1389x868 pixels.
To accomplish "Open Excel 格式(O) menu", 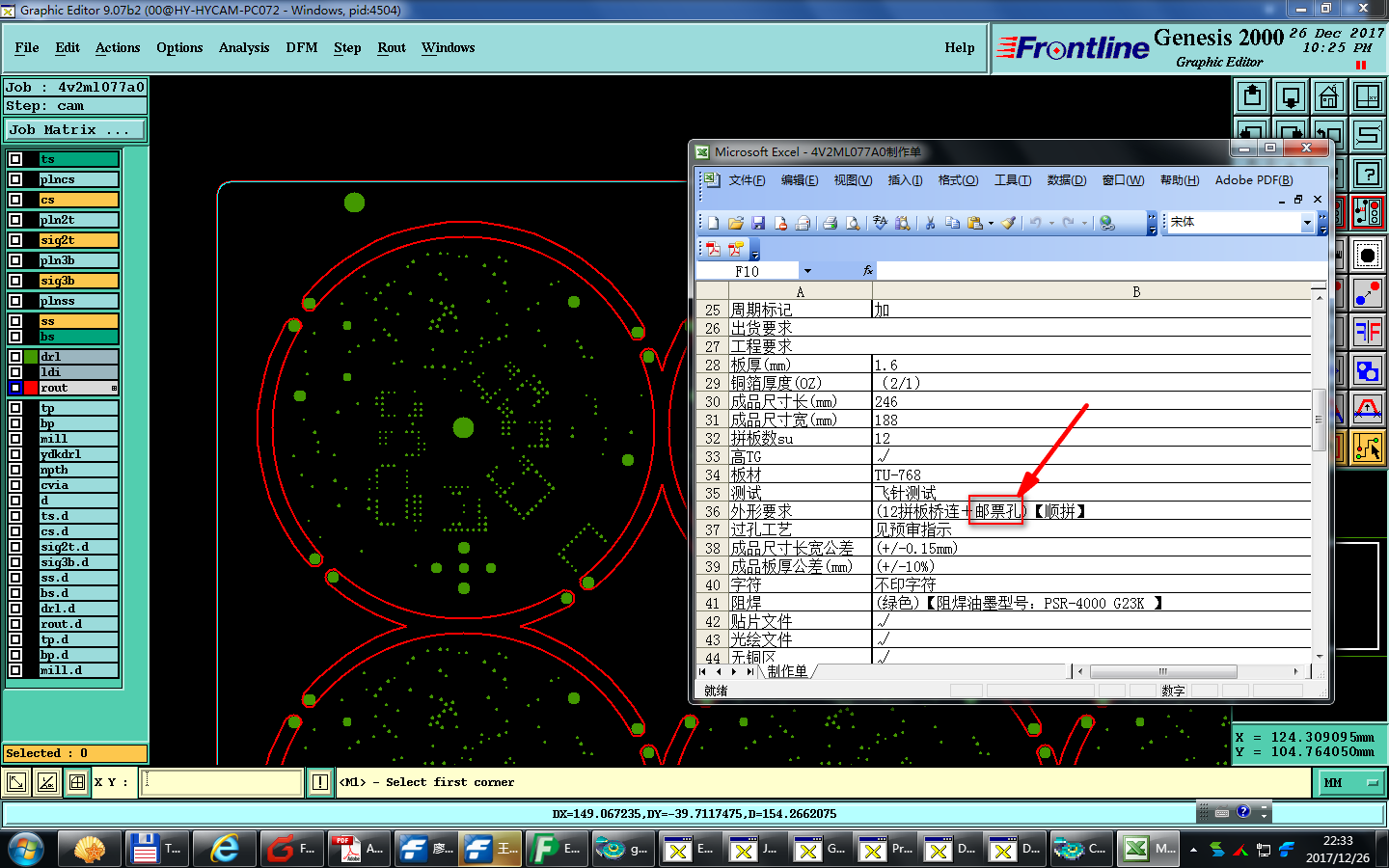I will tap(958, 180).
